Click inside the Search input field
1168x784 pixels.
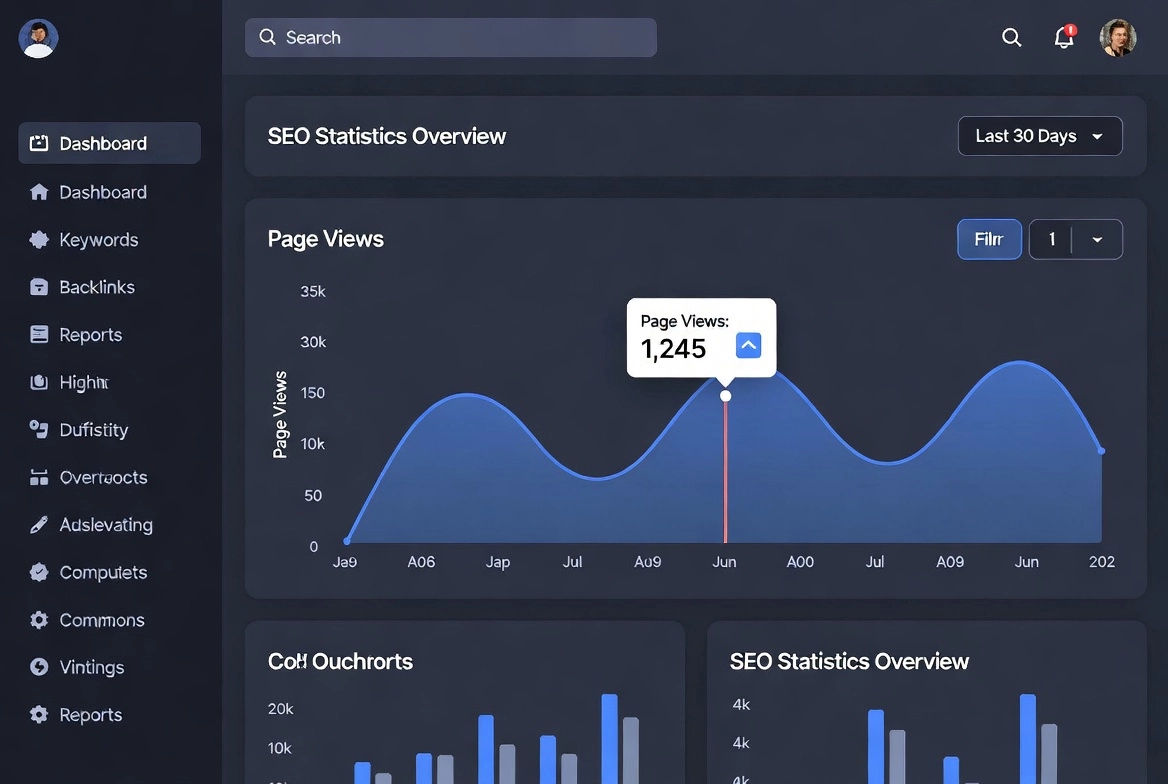[x=450, y=38]
